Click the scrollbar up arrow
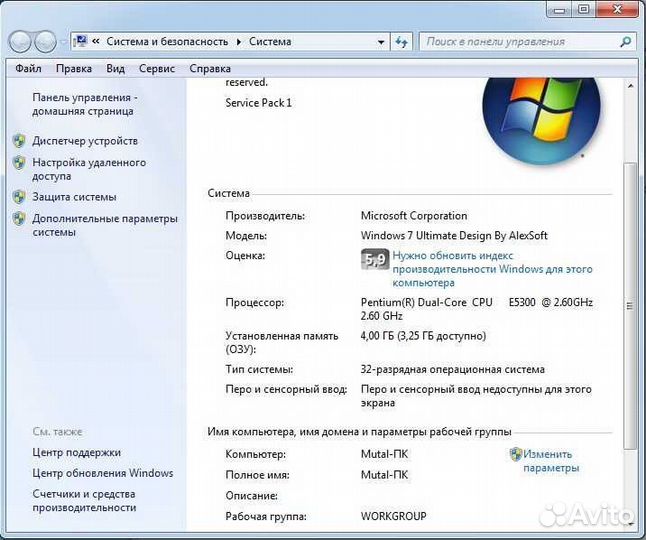646x540 pixels. 630,86
